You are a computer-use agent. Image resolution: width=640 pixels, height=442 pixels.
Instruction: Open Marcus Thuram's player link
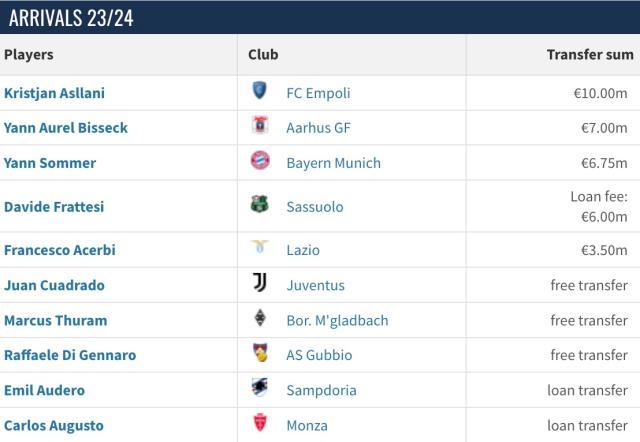(56, 321)
